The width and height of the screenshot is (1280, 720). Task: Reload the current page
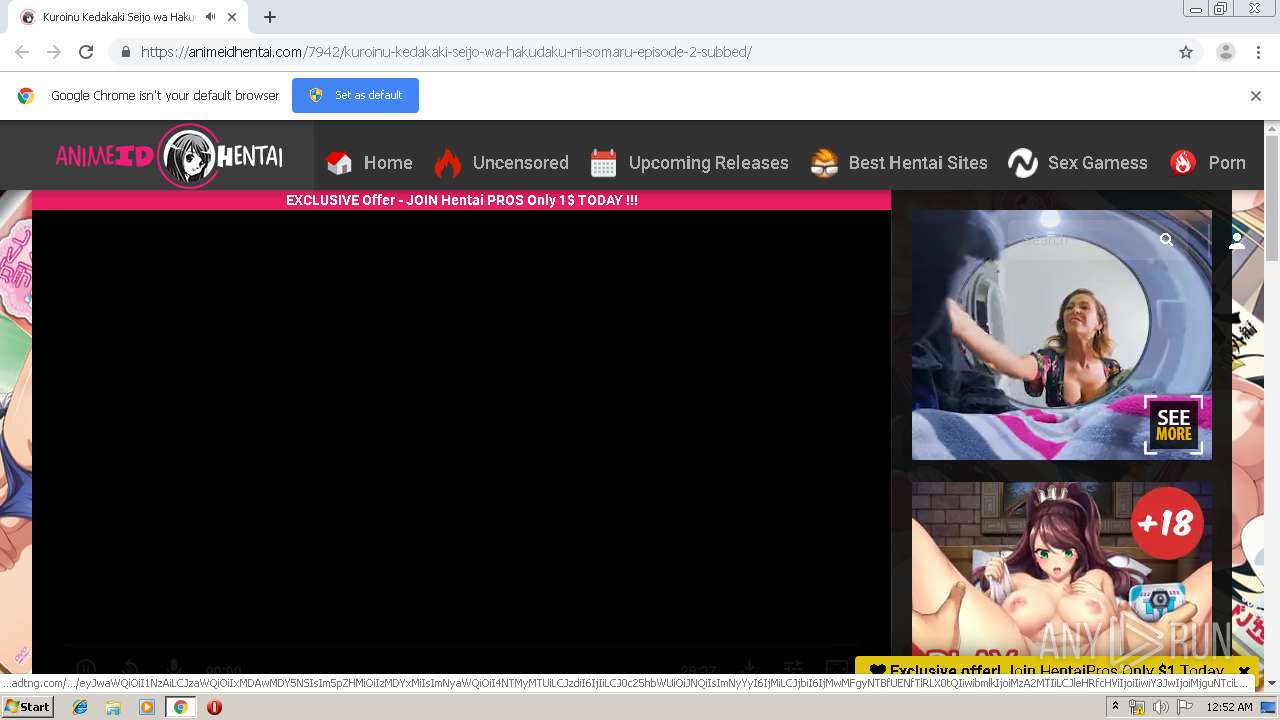[x=86, y=52]
